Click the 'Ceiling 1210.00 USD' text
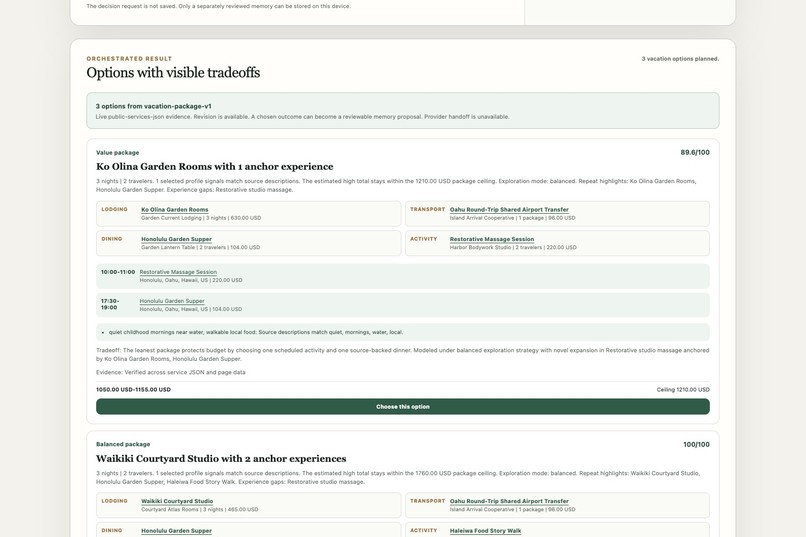The image size is (806, 537). pos(683,390)
